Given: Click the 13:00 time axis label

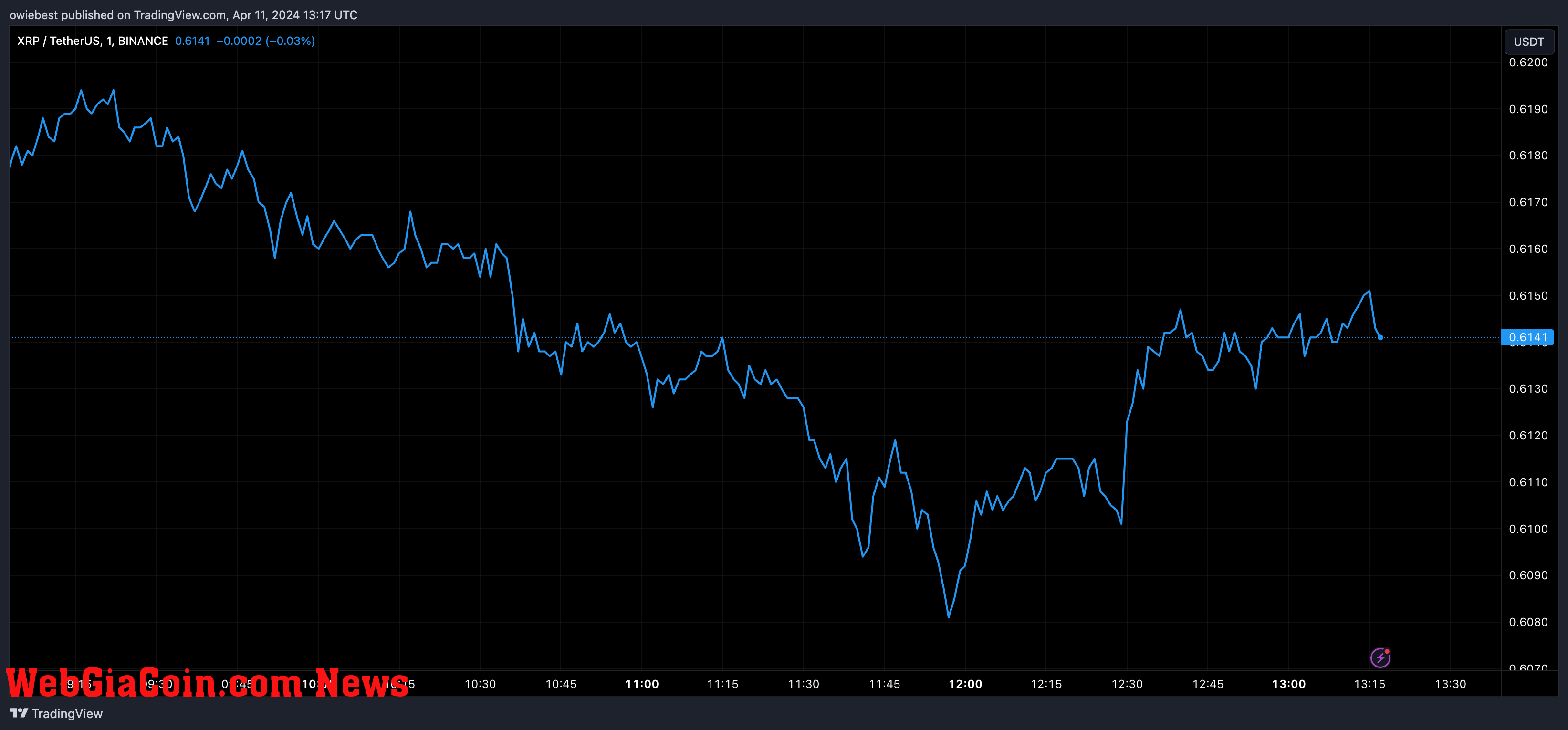Looking at the screenshot, I should (1288, 684).
